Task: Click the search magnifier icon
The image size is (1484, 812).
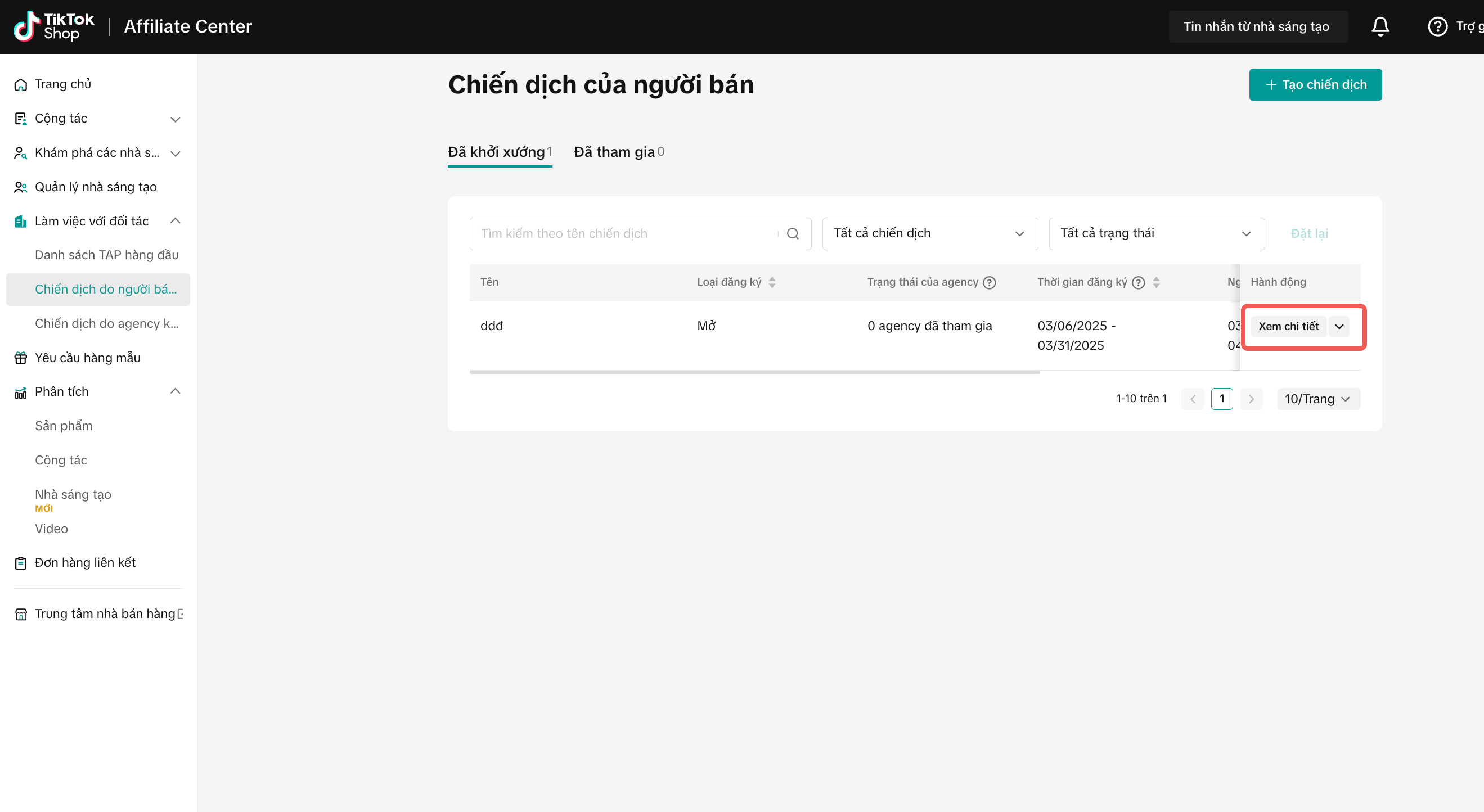Action: click(793, 234)
